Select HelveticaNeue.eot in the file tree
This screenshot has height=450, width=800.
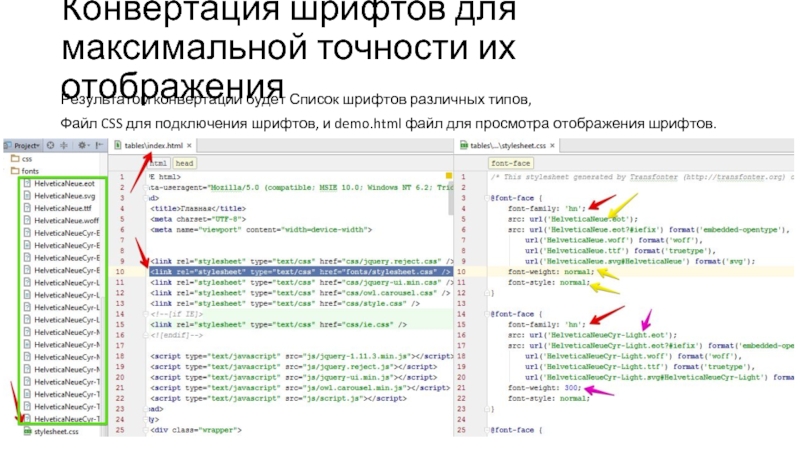[x=64, y=183]
